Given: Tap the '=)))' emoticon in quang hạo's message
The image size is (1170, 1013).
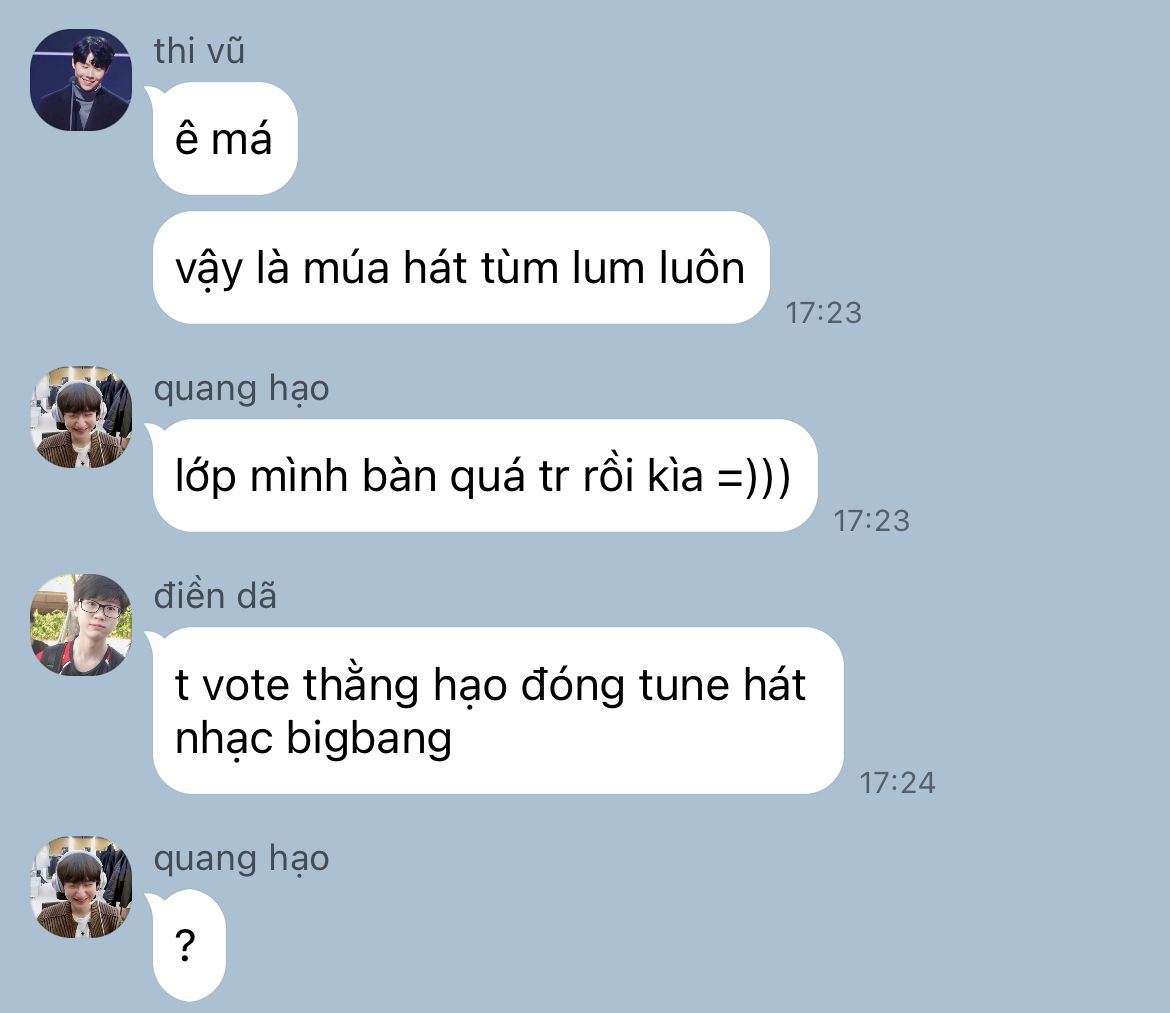Looking at the screenshot, I should click(754, 477).
